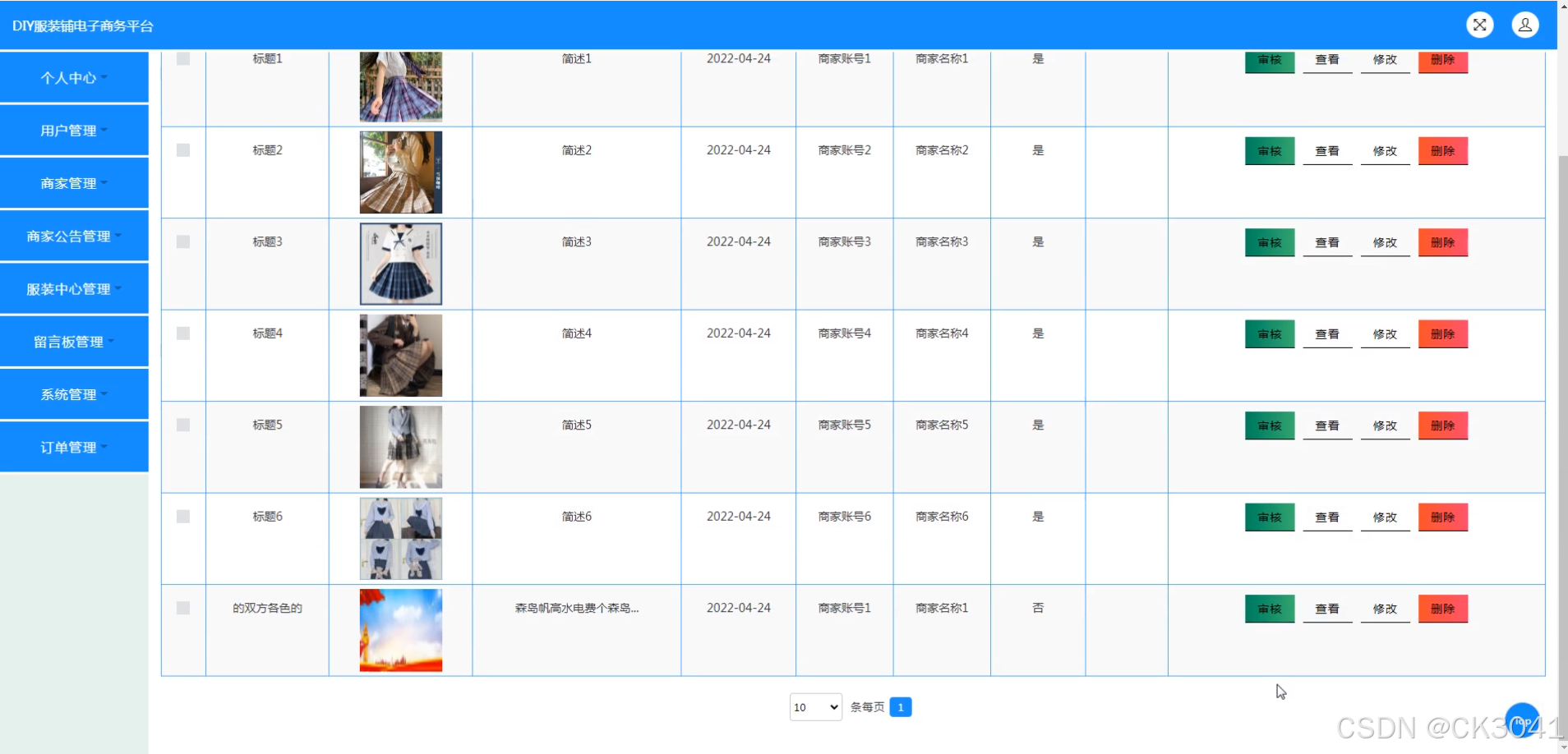Remove row 标题5 using 删除

(1443, 425)
